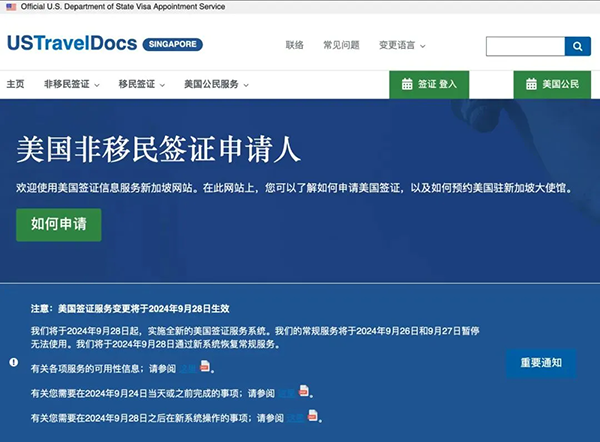Image resolution: width=600 pixels, height=442 pixels.
Task: Go to 主页 home tab
Action: [x=15, y=84]
